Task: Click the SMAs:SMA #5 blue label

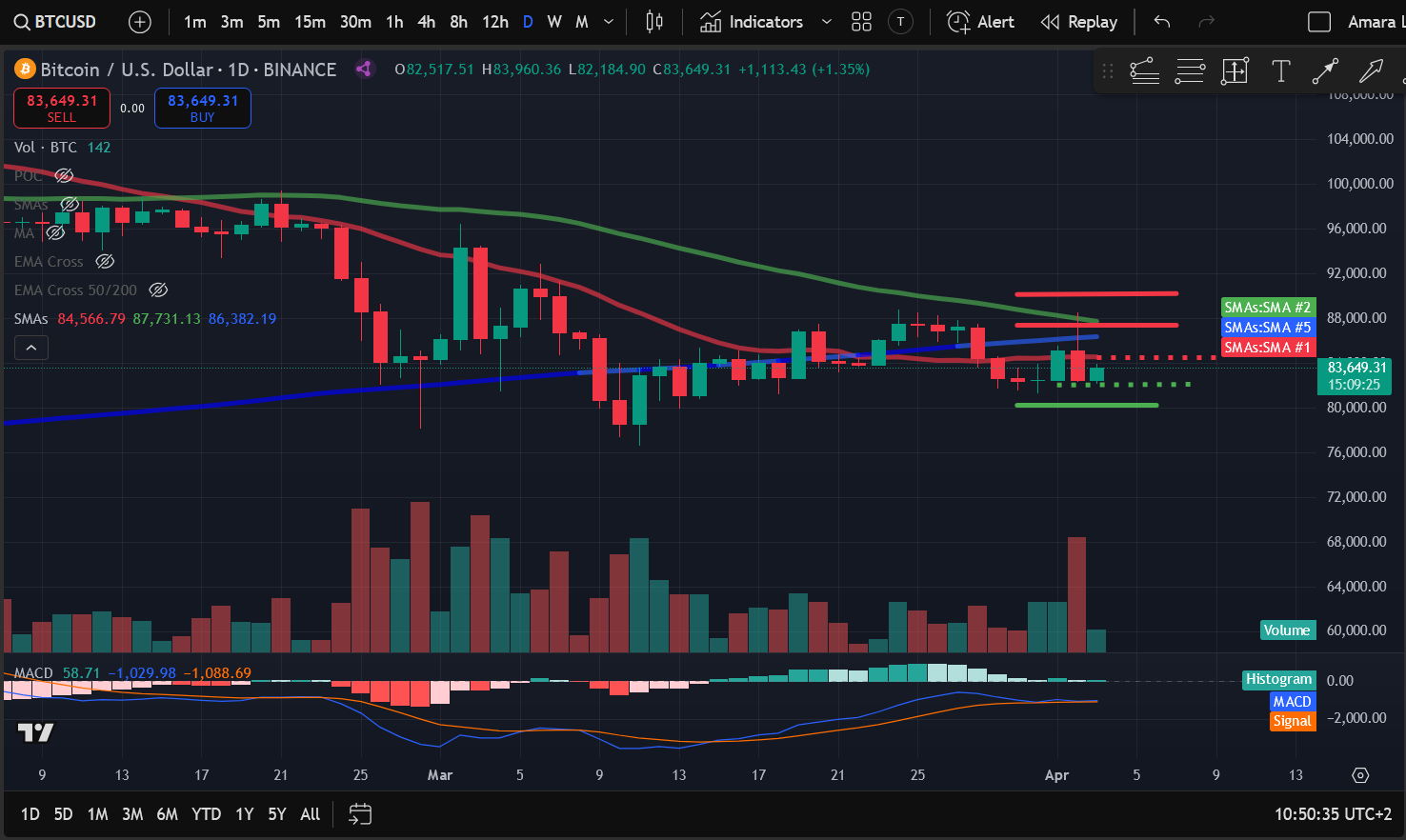Action: 1268,327
